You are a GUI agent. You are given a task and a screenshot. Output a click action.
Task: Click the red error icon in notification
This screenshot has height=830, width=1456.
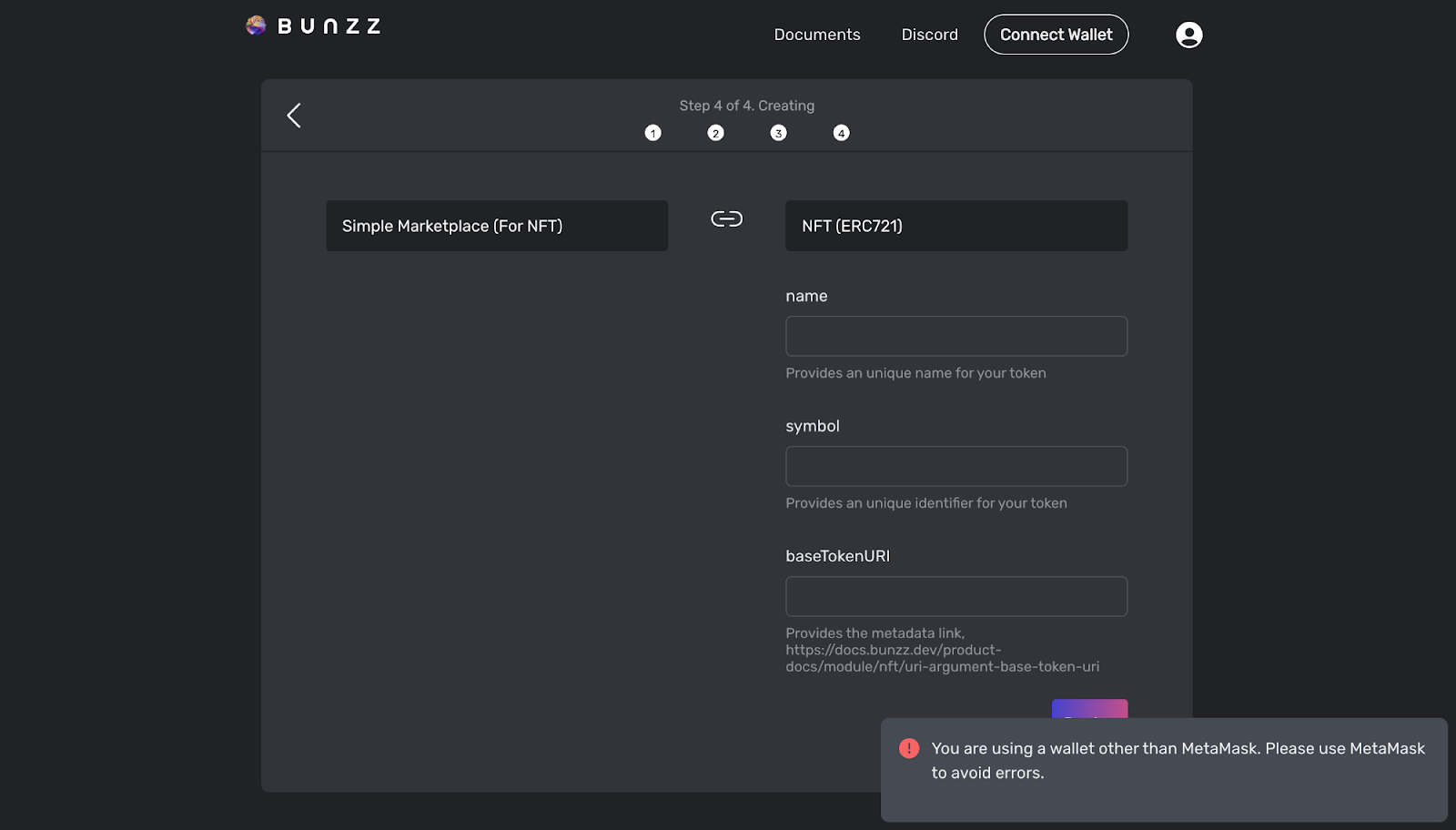click(907, 748)
